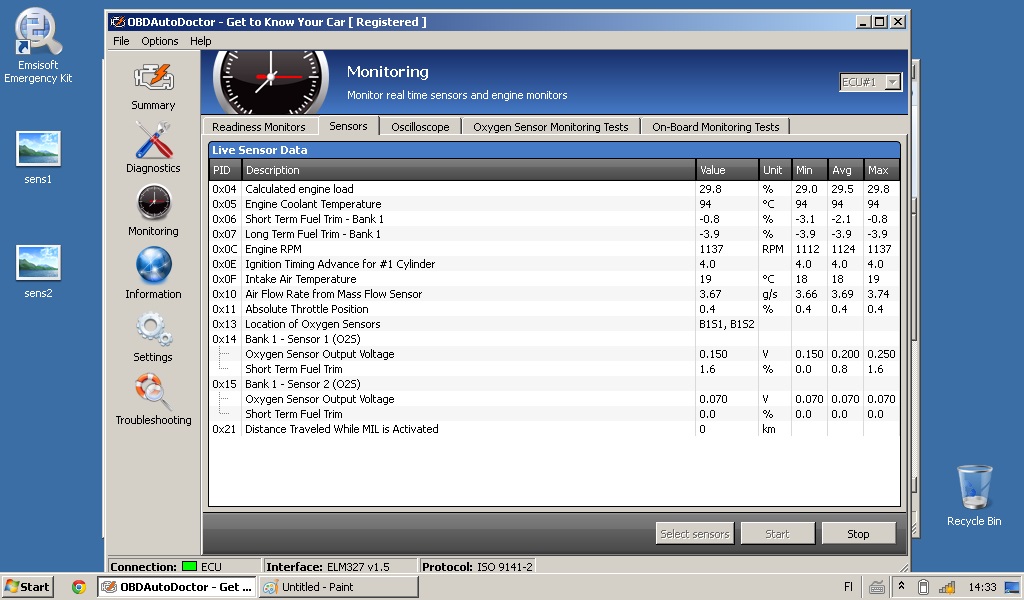
Task: Click the network signal tray icon
Action: pyautogui.click(x=946, y=587)
